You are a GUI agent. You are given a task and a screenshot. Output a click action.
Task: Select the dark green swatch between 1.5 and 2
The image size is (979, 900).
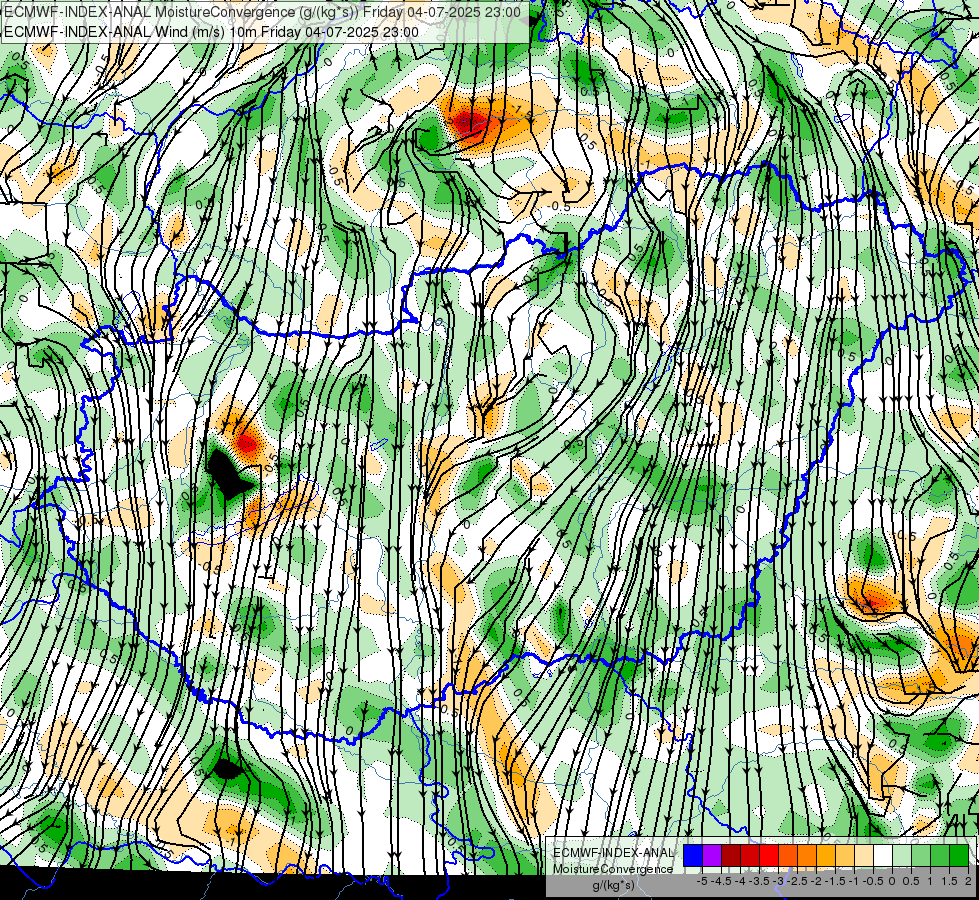[x=959, y=856]
